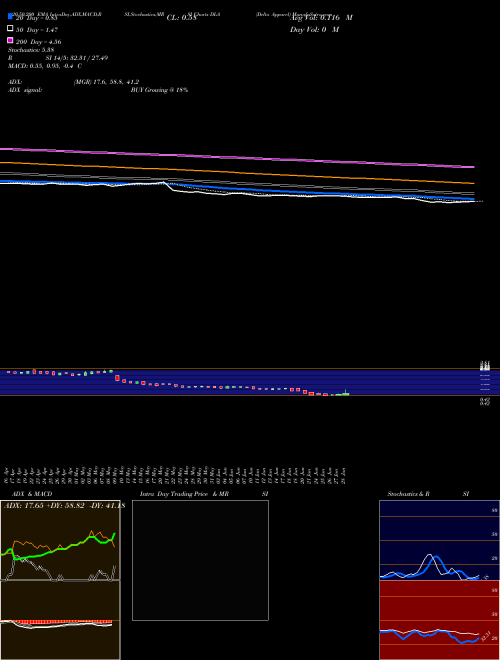Open the red RSI chart panel
The image size is (500, 660).
[439, 620]
